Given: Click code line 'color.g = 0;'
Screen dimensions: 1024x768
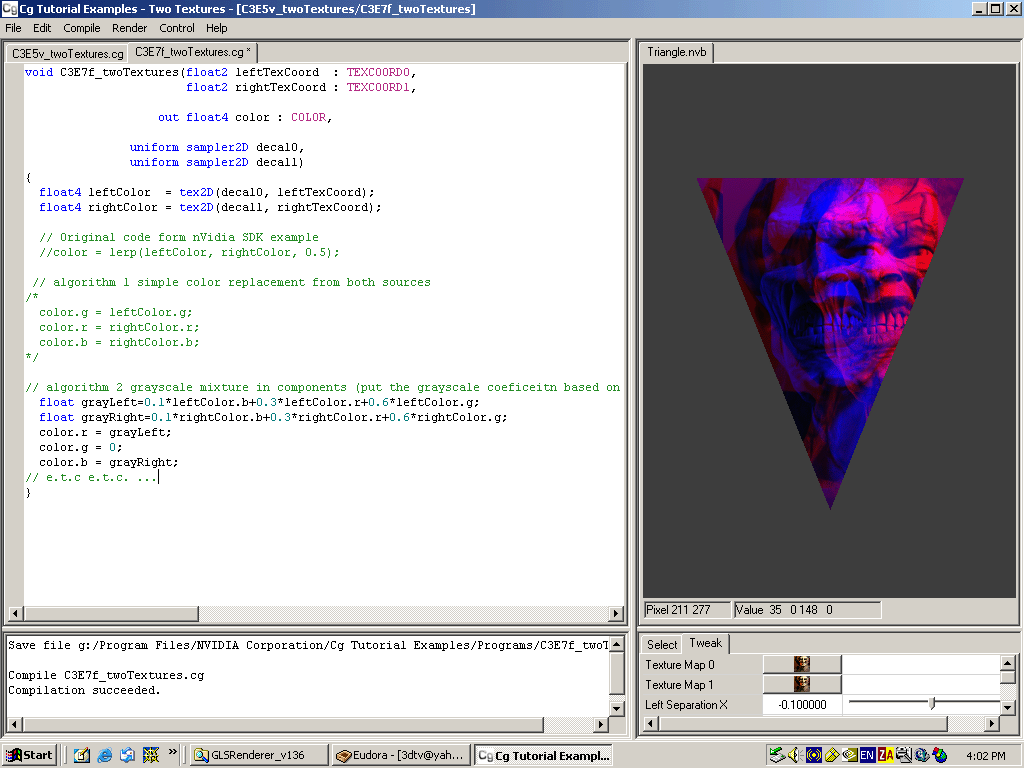Looking at the screenshot, I should tap(80, 447).
